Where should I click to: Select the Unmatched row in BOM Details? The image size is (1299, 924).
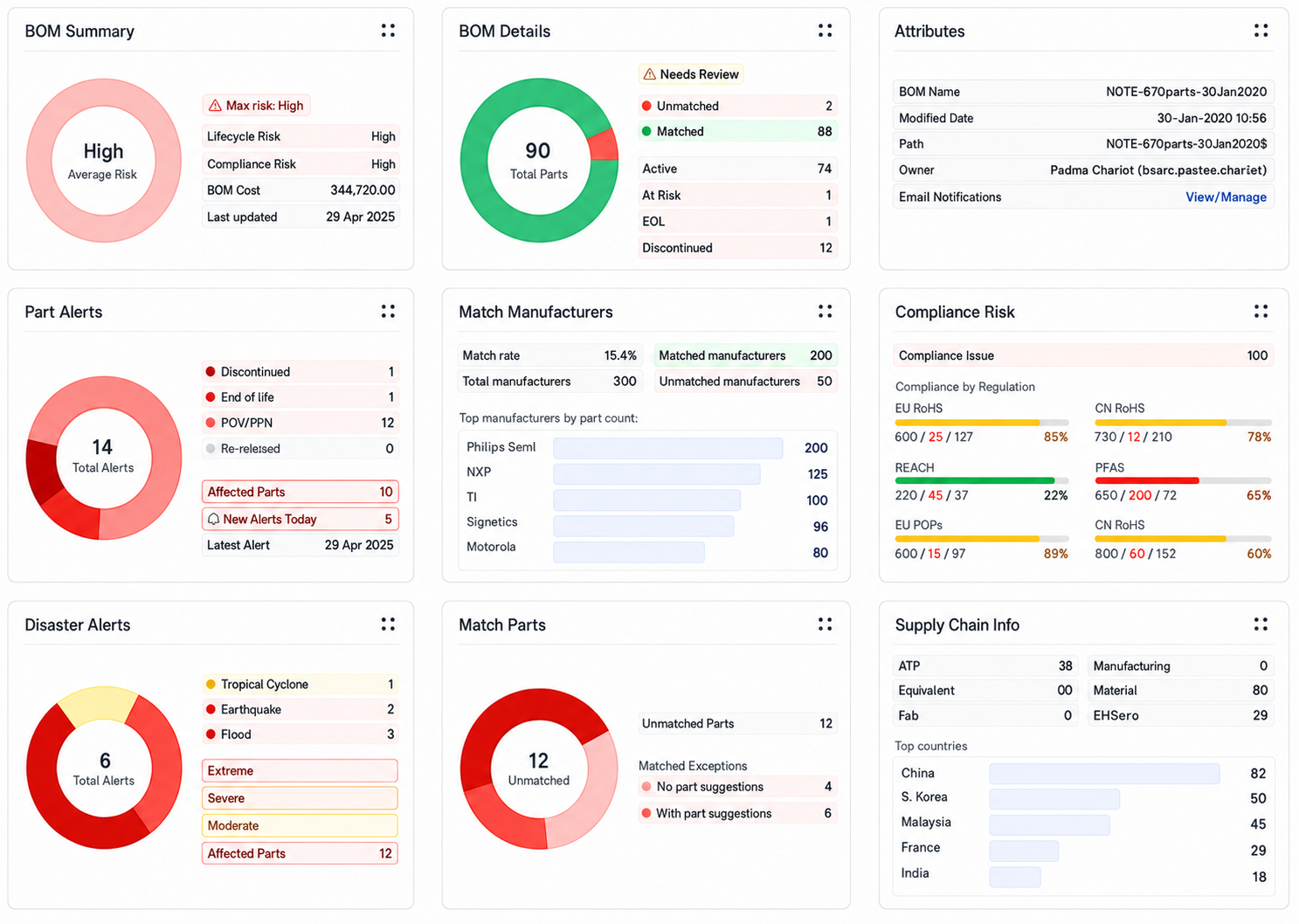pyautogui.click(x=738, y=106)
